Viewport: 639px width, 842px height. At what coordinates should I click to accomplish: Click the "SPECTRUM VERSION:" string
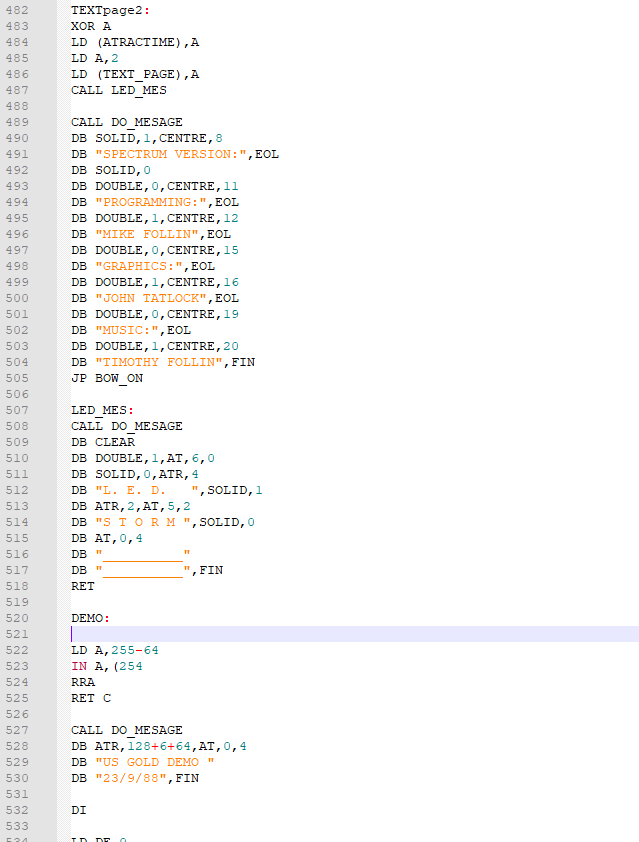tap(171, 154)
